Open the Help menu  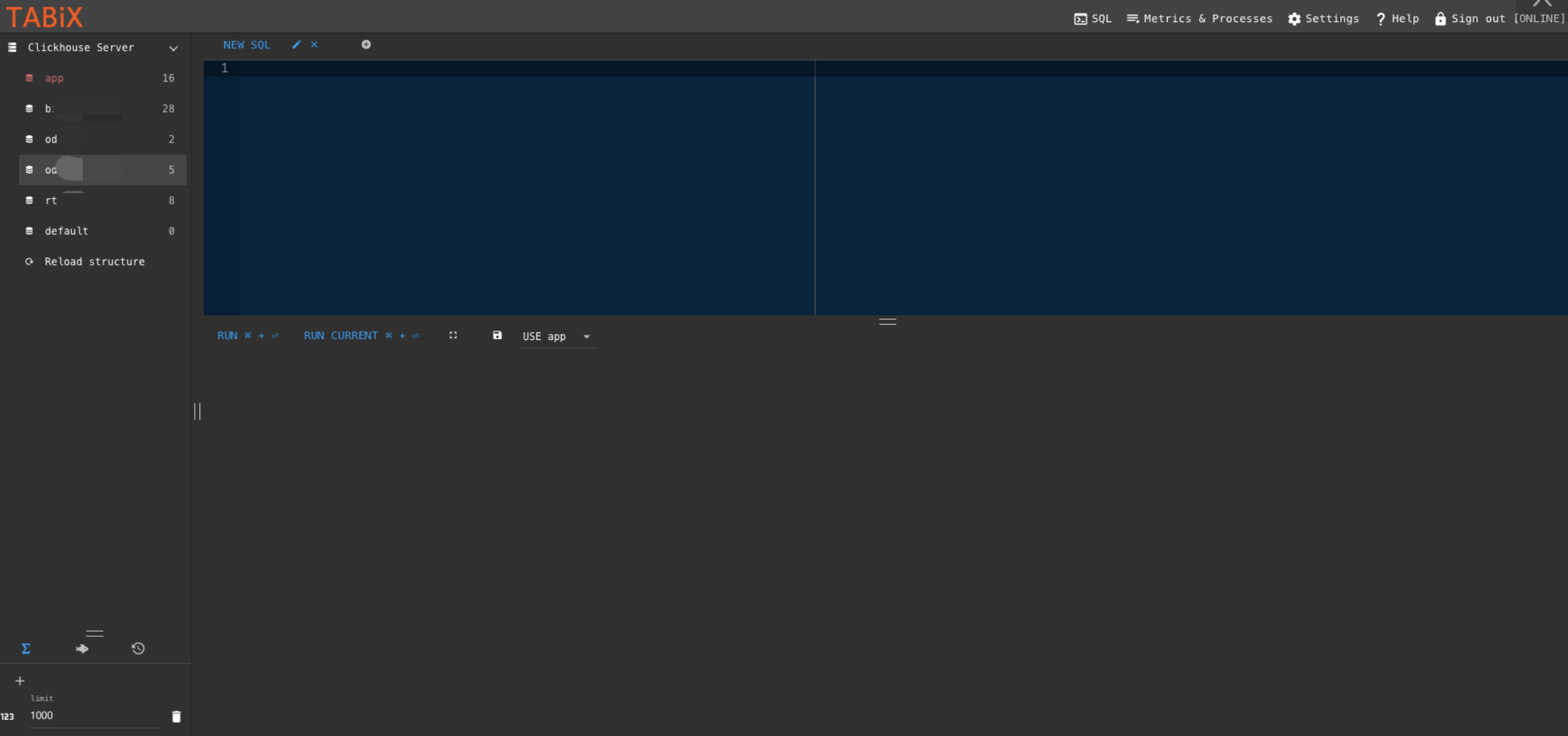point(1397,19)
